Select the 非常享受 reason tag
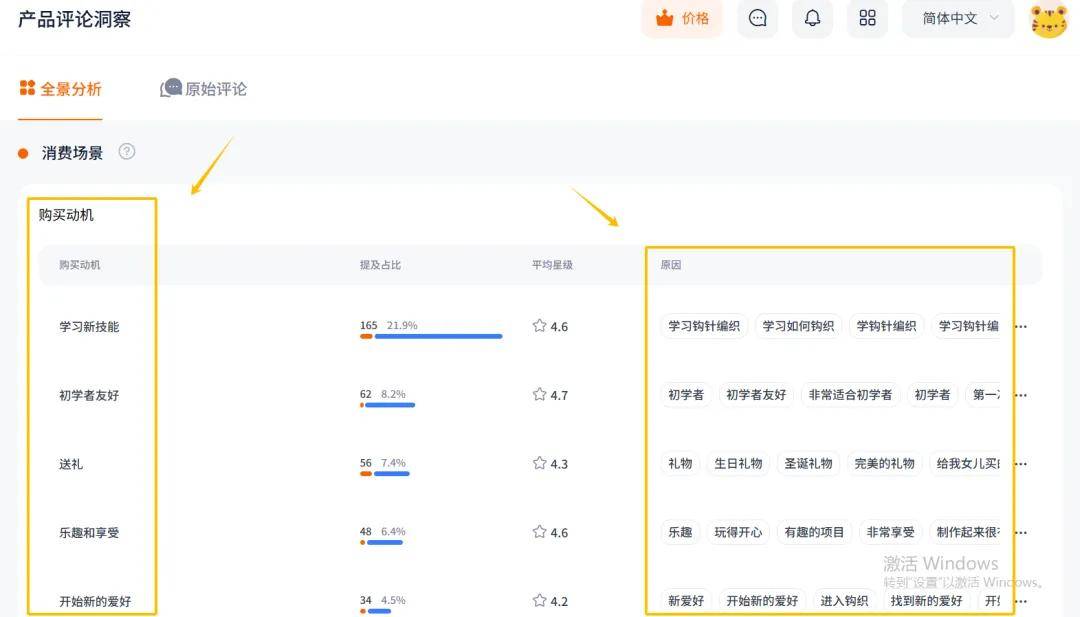Screen dimensions: 1080x617 coord(891,532)
